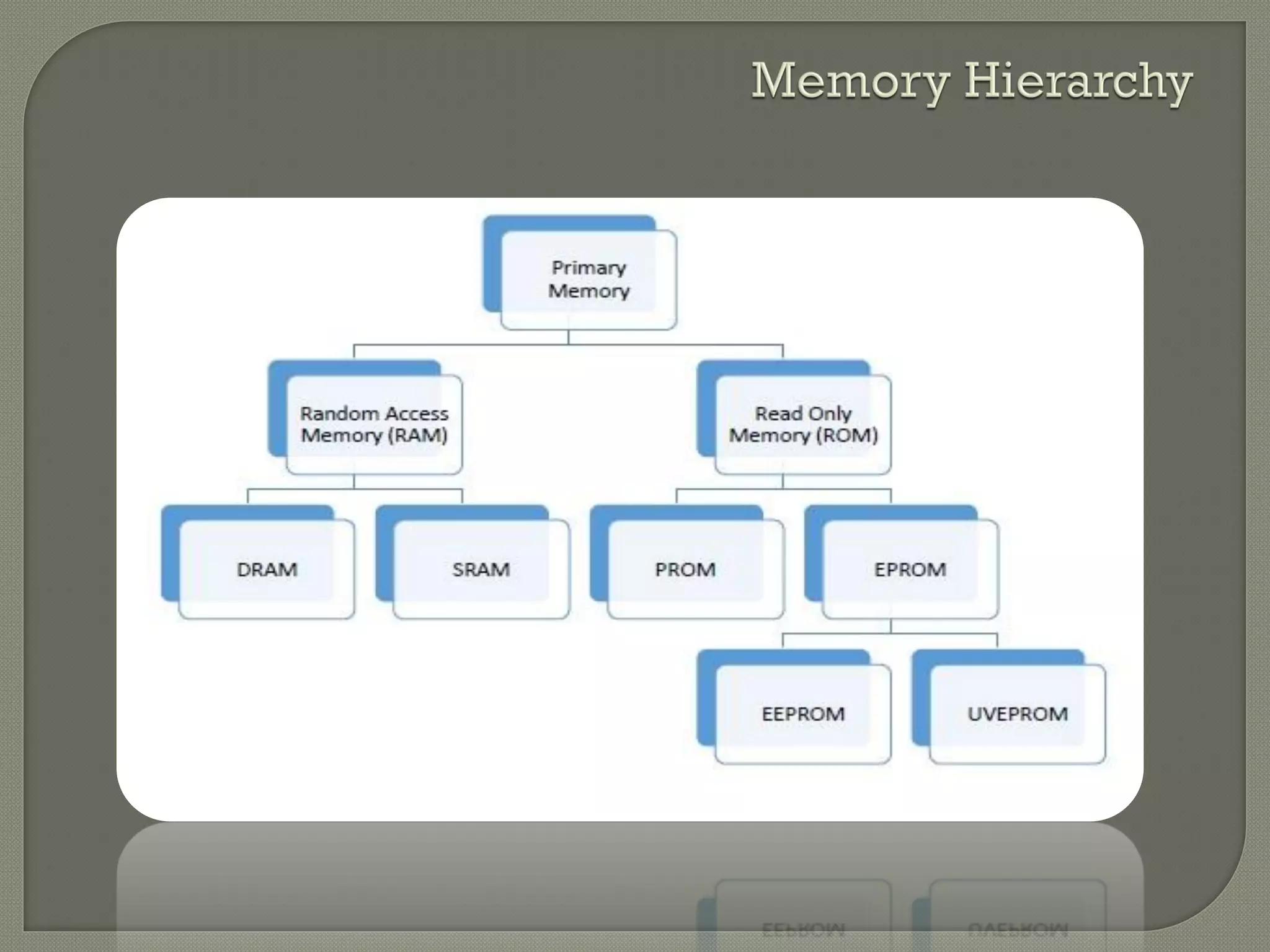Select the EPROM node
The width and height of the screenshot is (1270, 952).
(910, 570)
